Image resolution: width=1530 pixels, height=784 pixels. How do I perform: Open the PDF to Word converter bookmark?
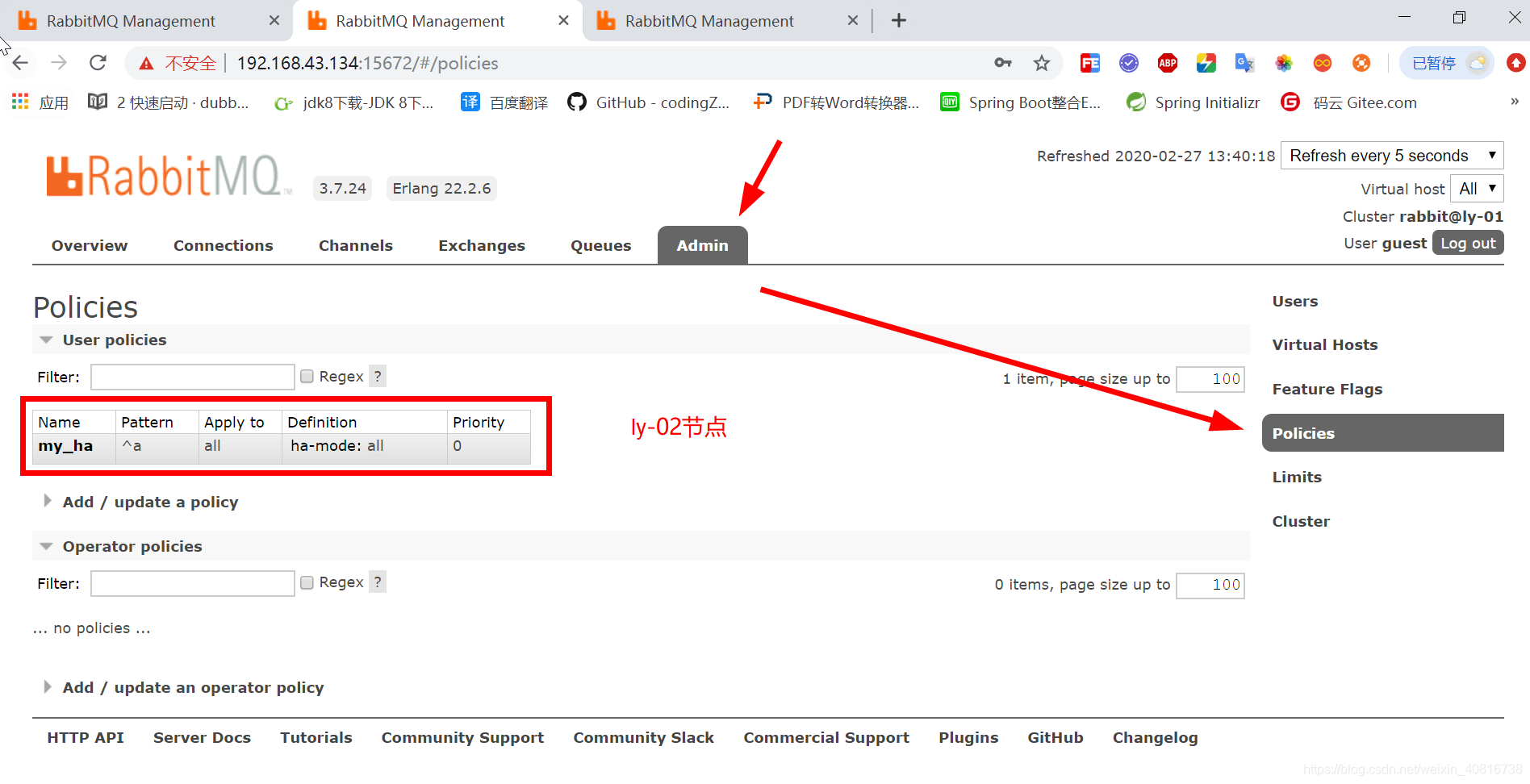click(835, 102)
